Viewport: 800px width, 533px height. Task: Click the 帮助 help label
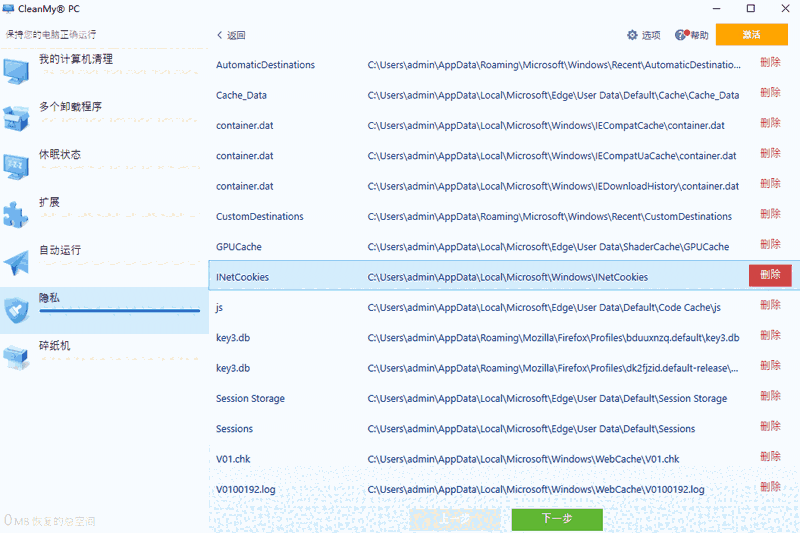pos(699,35)
